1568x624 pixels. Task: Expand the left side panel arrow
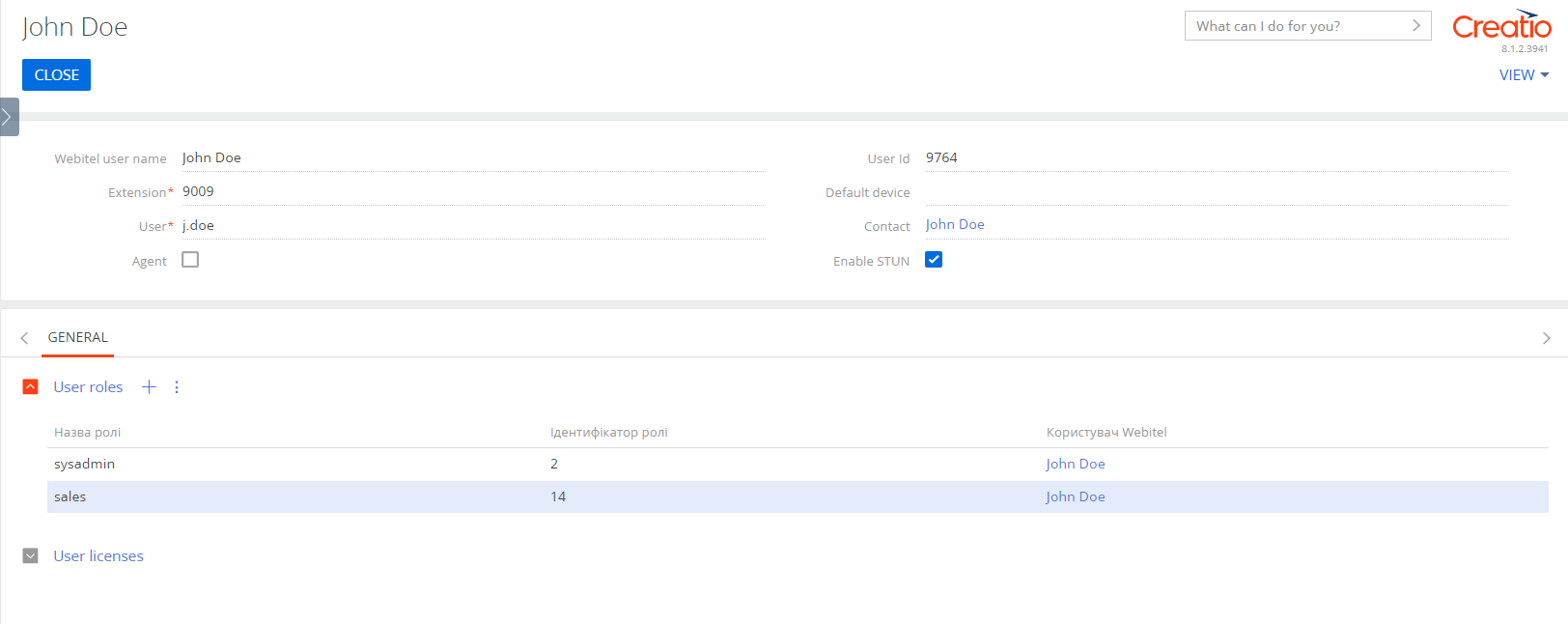click(x=9, y=117)
